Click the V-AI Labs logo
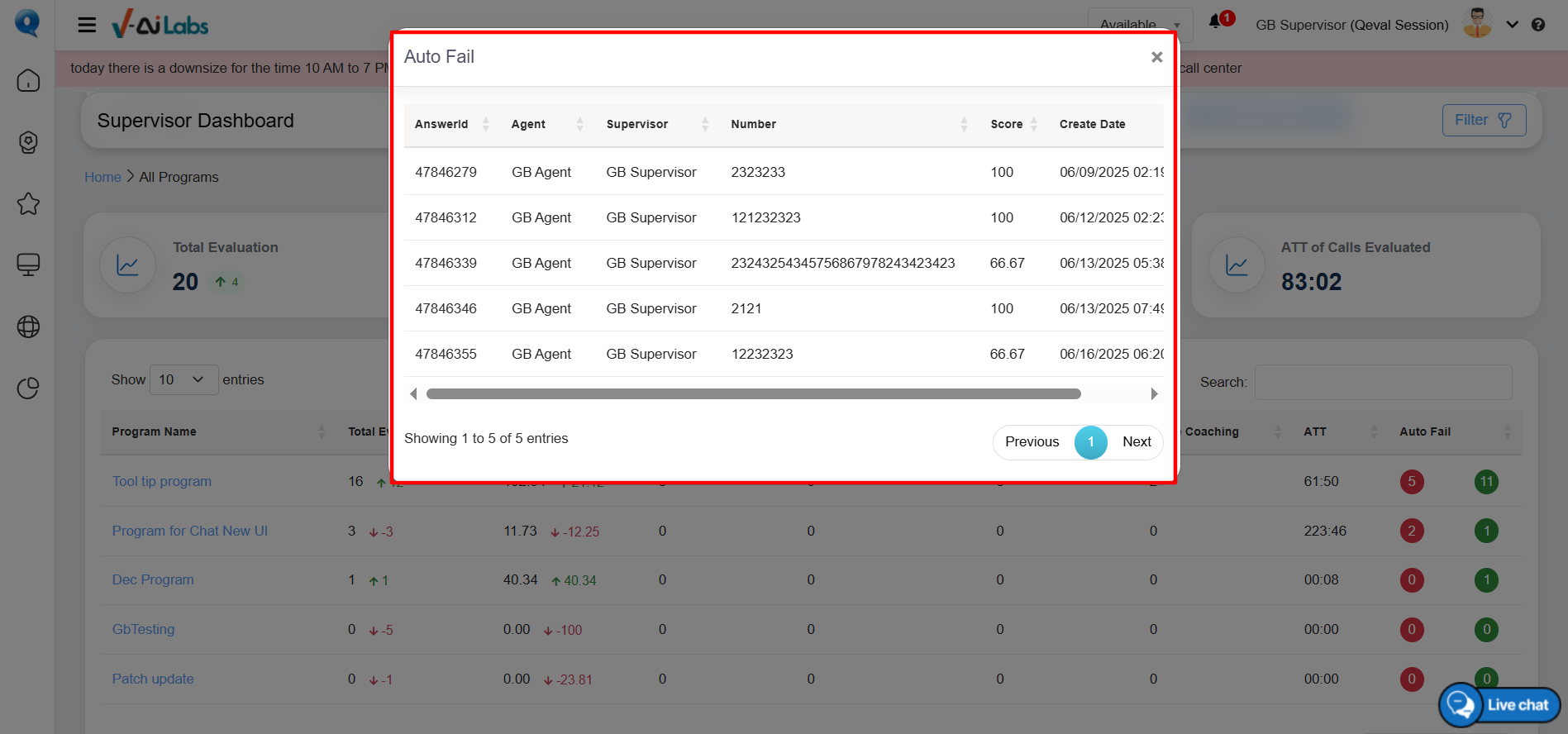Image resolution: width=1568 pixels, height=734 pixels. coord(160,24)
